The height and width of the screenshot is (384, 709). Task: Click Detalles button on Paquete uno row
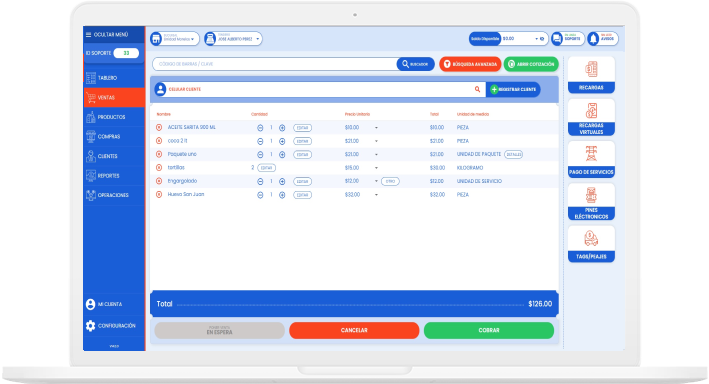514,154
